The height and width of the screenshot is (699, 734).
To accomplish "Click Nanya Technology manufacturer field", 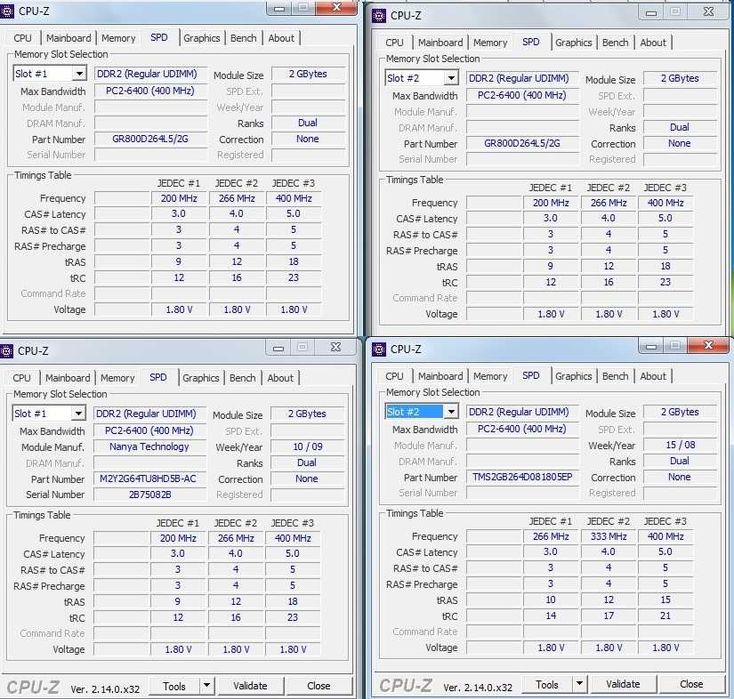I will pos(149,447).
